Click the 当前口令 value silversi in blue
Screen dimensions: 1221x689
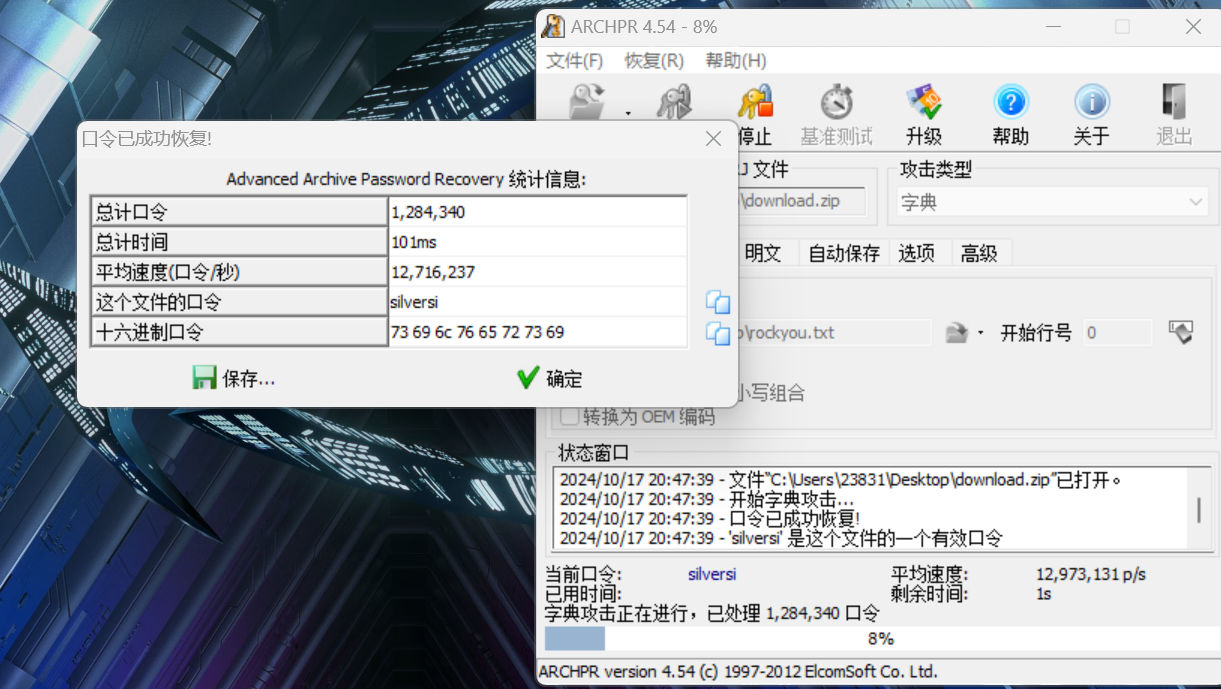pyautogui.click(x=712, y=575)
